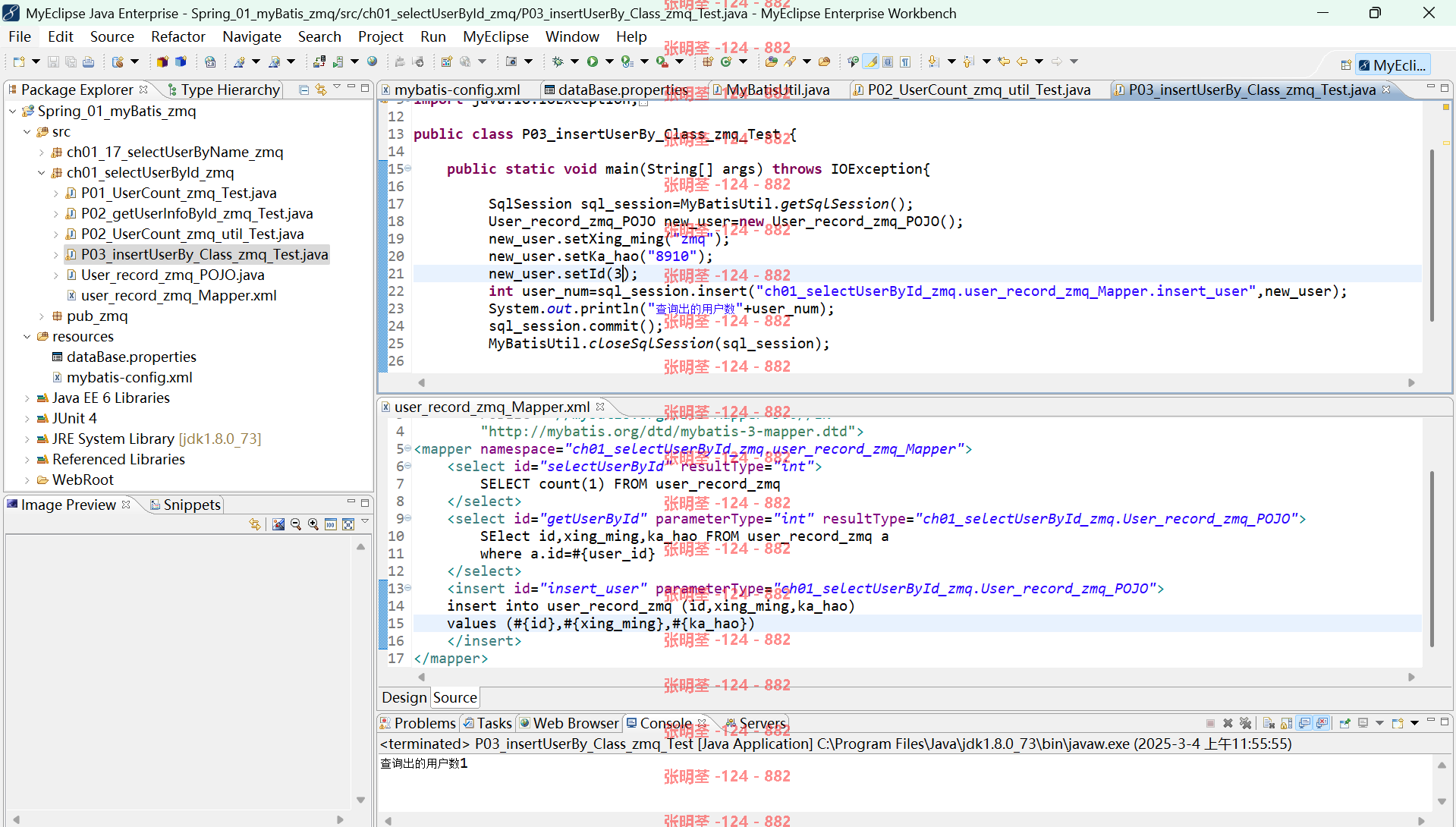This screenshot has height=827, width=1456.
Task: Click the Search flashlight toolbar icon
Action: click(x=791, y=62)
